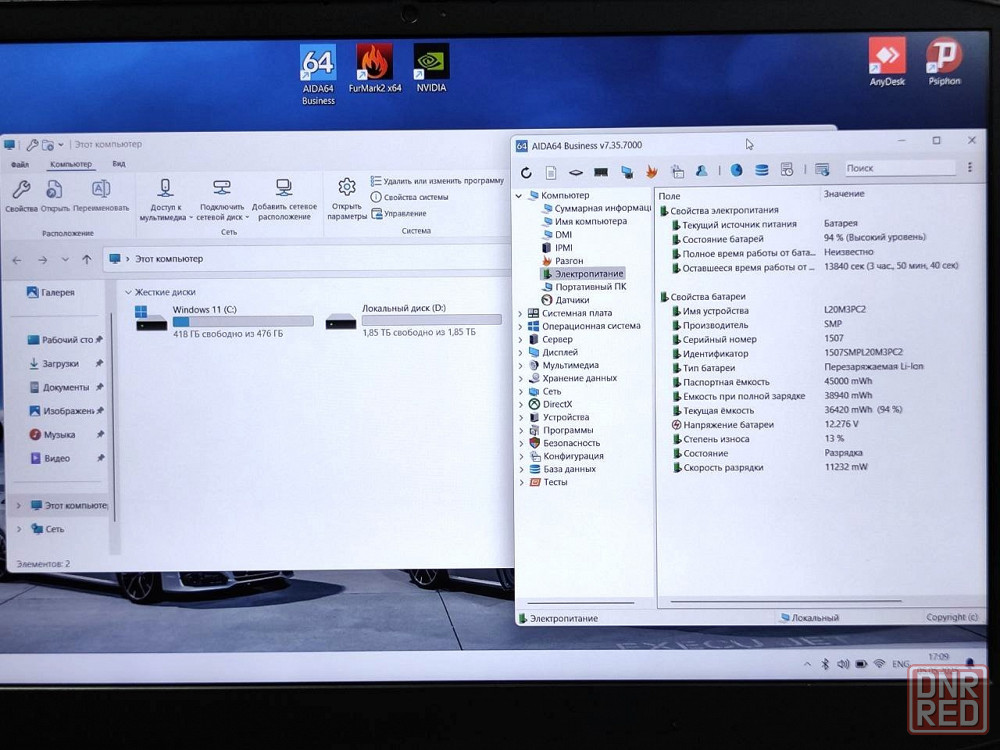Viewport: 1000px width, 750px height.
Task: Select Windows 11 (C:) drive
Action: coord(224,321)
